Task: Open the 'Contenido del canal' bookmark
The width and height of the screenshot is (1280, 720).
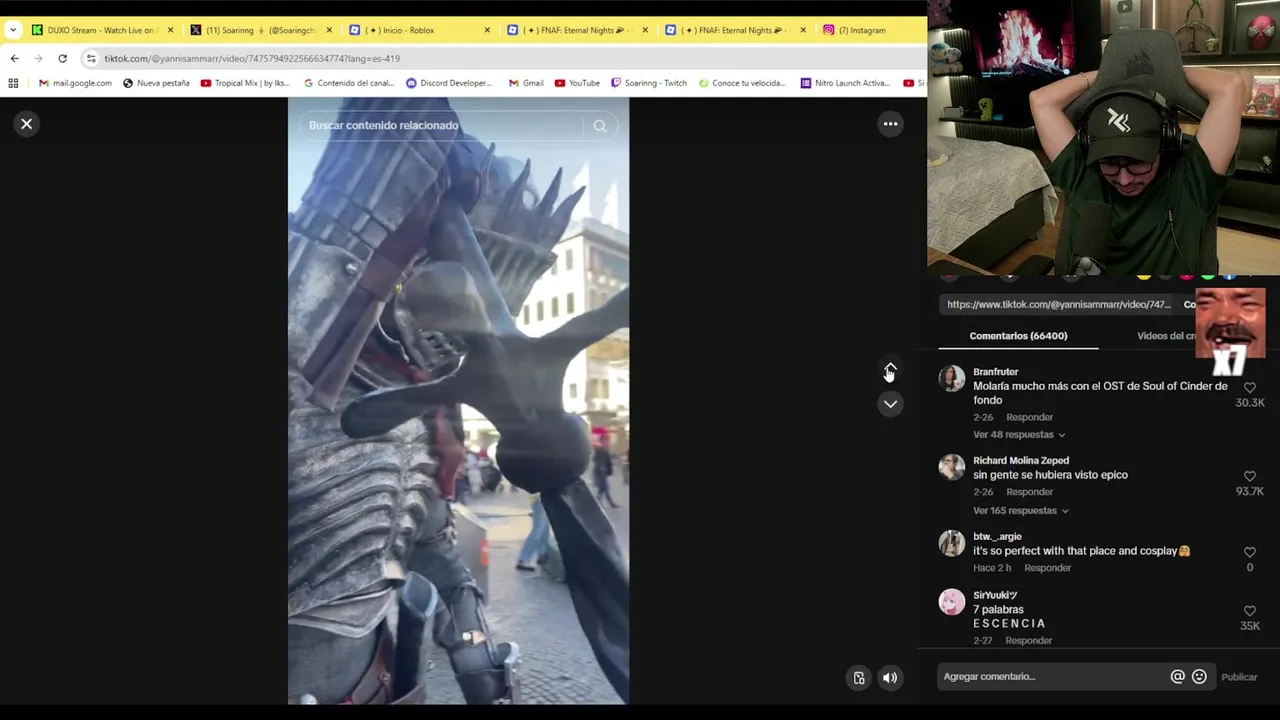Action: [x=349, y=83]
